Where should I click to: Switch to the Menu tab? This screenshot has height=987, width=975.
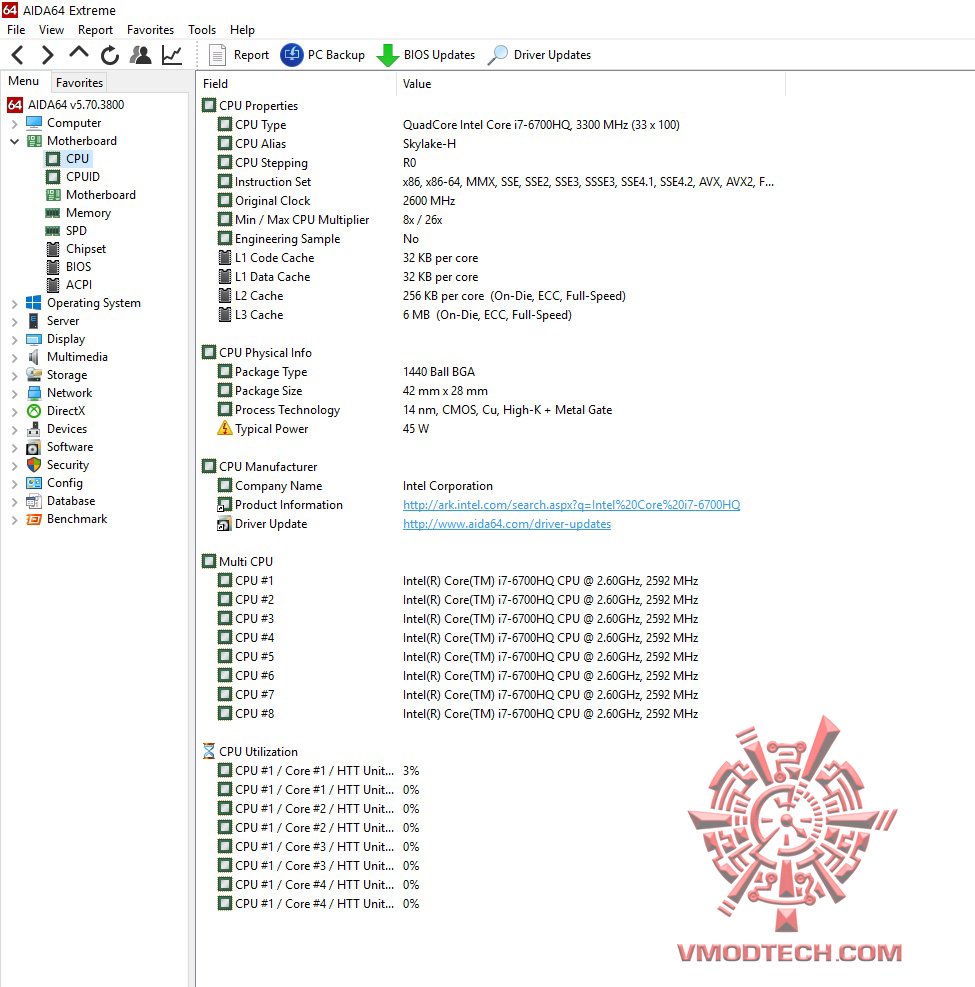point(23,81)
